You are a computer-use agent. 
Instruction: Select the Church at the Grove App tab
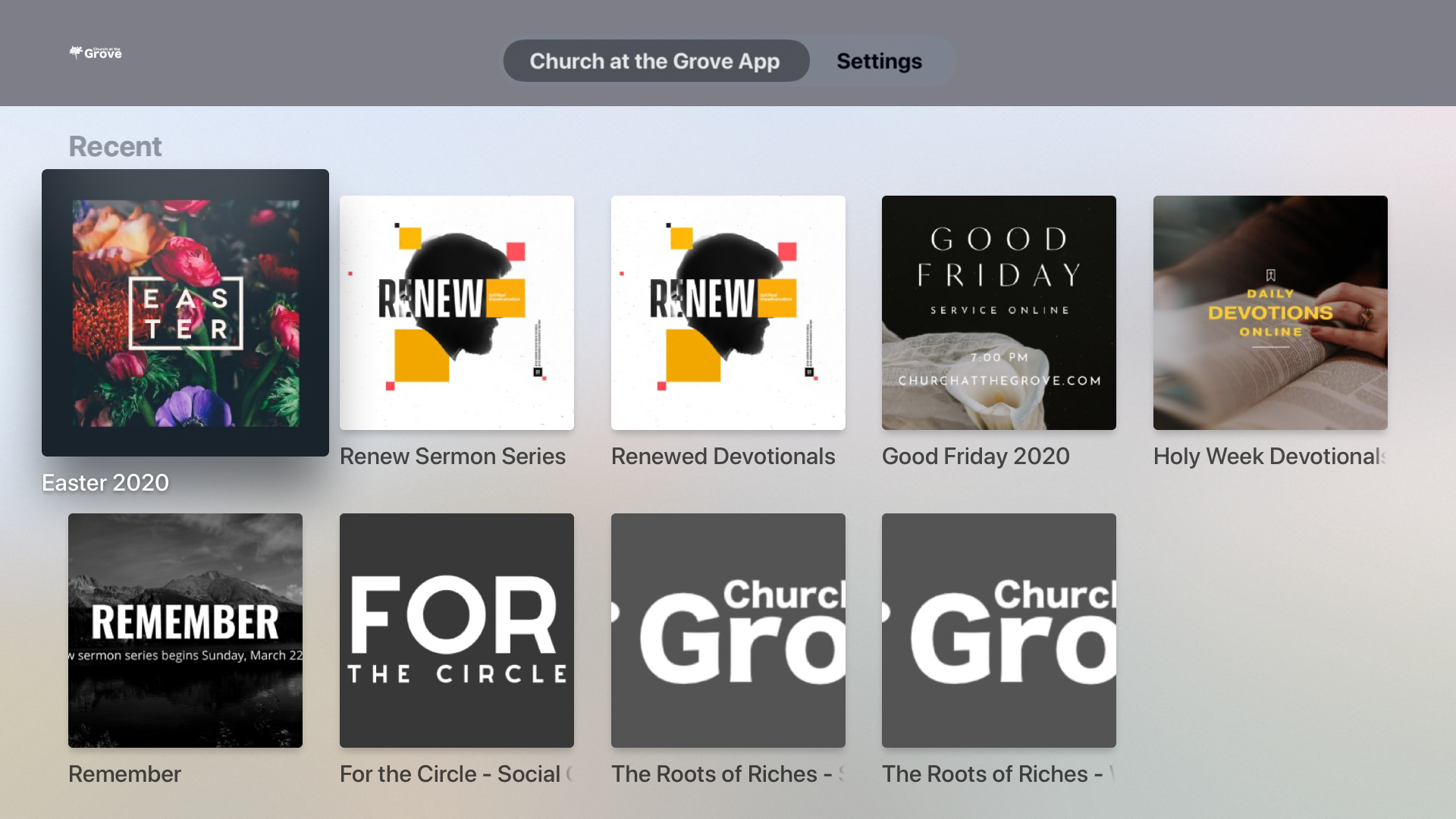coord(656,61)
